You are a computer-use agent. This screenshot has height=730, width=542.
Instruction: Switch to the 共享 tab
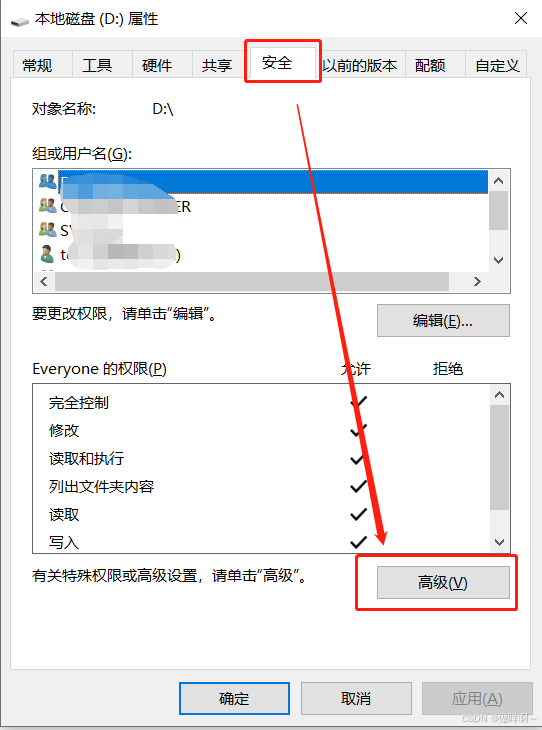tap(217, 65)
